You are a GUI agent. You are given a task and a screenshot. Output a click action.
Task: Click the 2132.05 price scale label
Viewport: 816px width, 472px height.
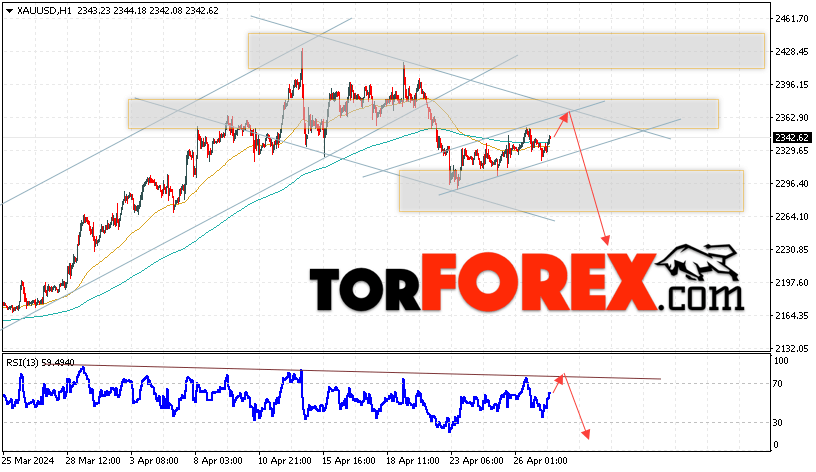click(792, 348)
